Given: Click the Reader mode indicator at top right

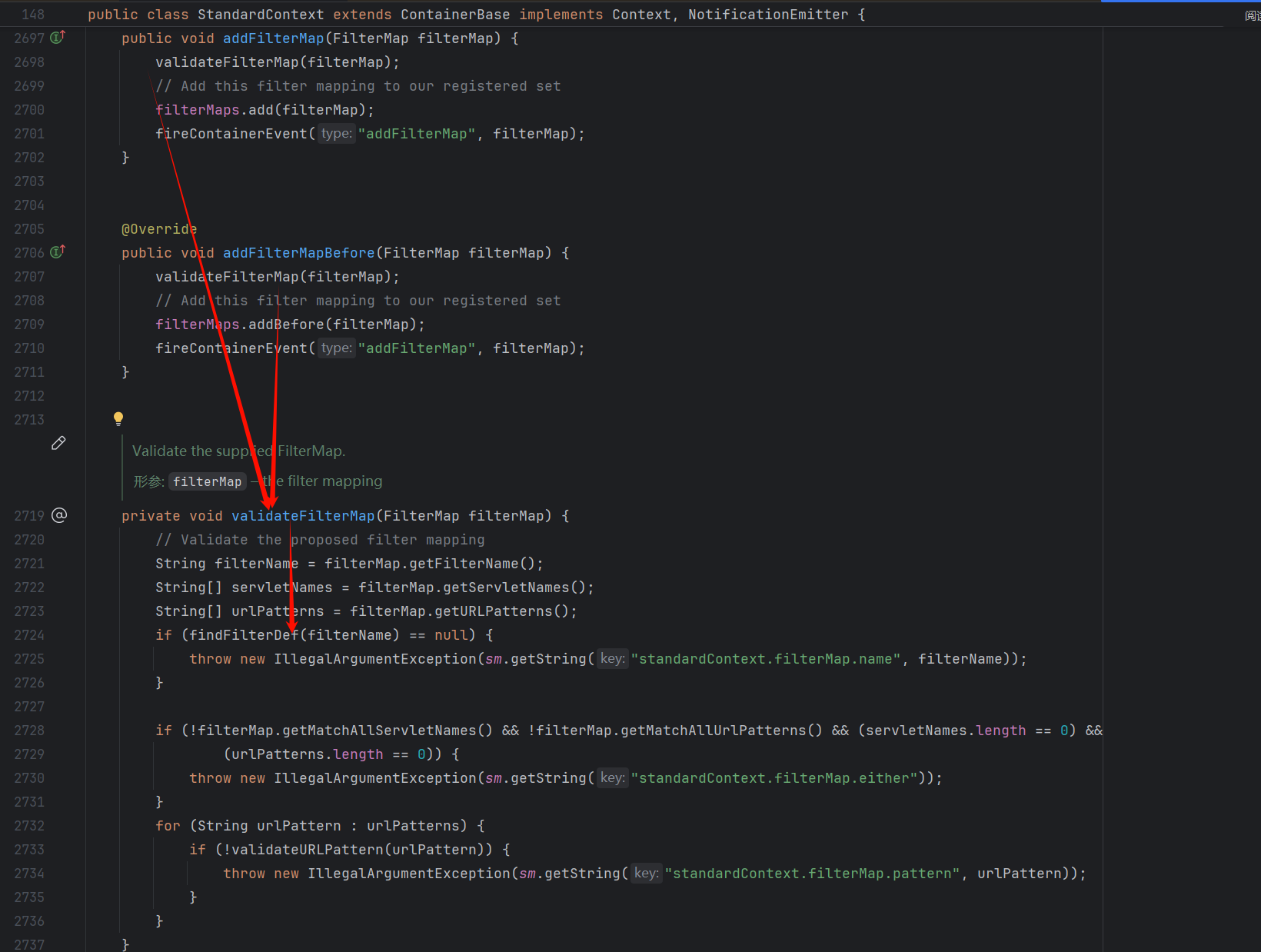Looking at the screenshot, I should coord(1252,15).
